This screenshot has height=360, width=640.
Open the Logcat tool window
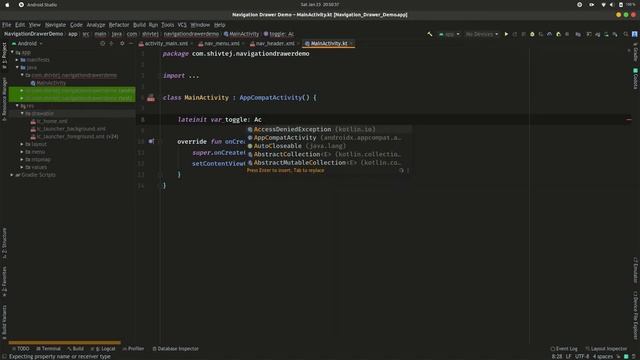[x=103, y=349]
